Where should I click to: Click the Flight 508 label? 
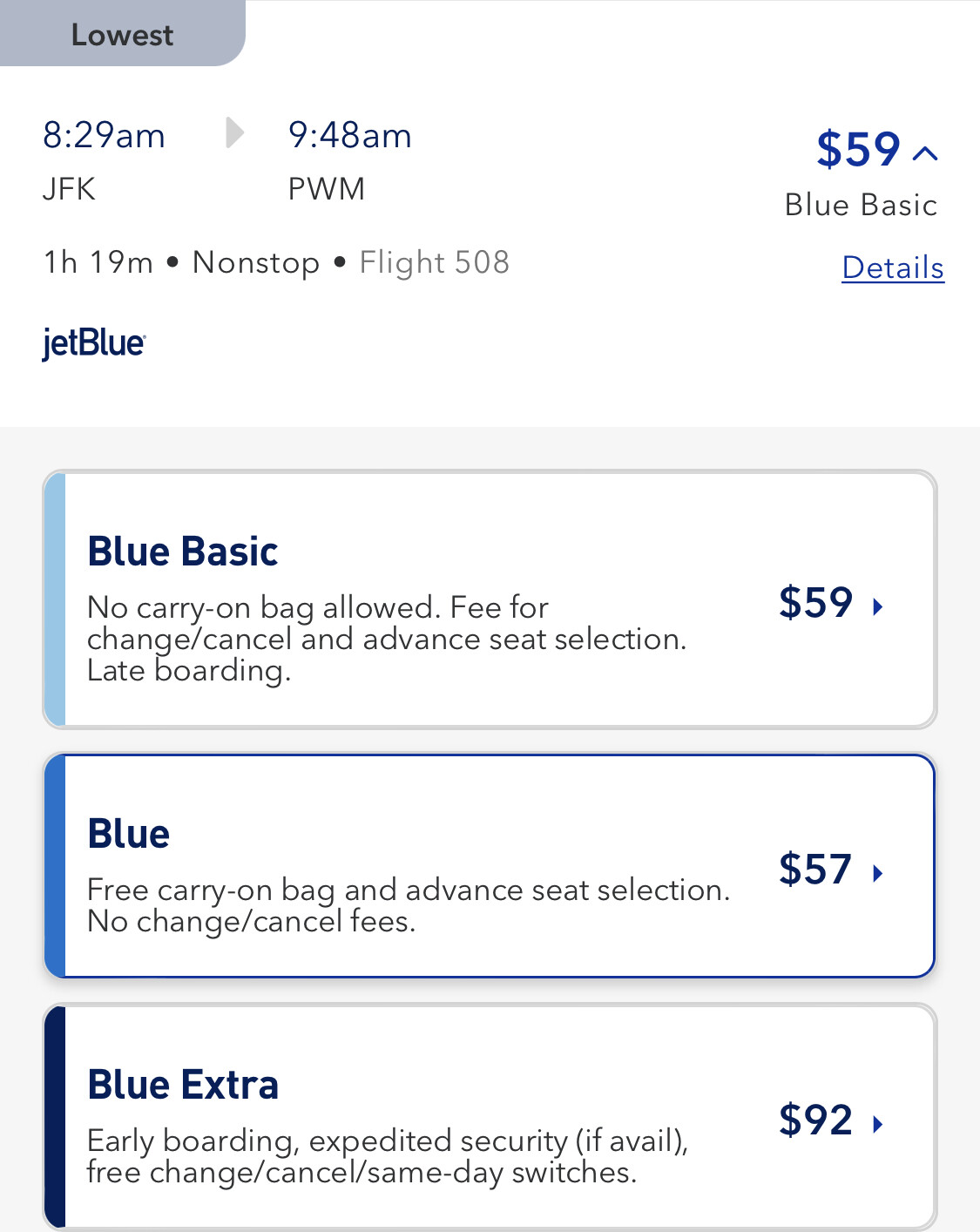click(x=434, y=262)
